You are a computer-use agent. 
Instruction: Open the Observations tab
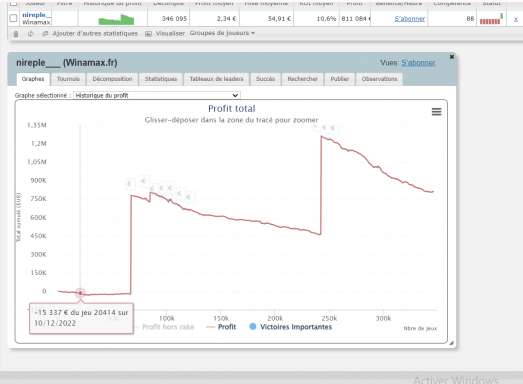tap(379, 79)
